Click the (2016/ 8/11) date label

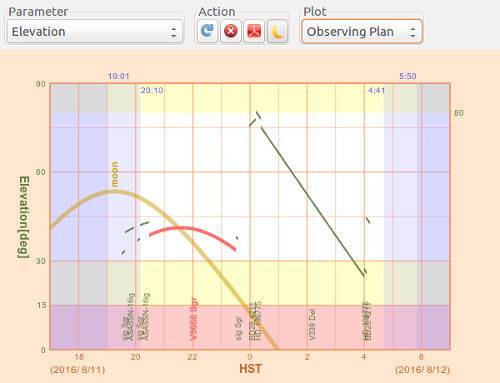pos(78,370)
